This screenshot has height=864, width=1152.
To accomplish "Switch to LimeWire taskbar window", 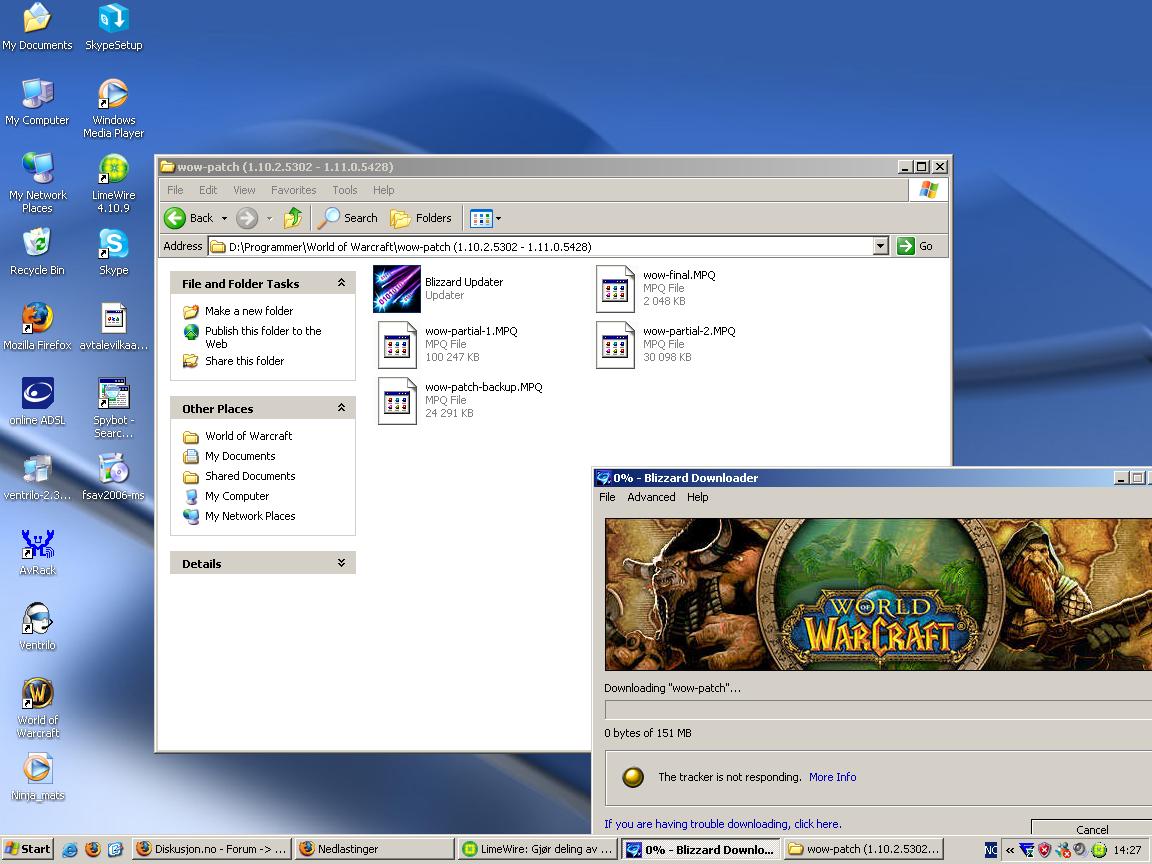I will pyautogui.click(x=538, y=849).
